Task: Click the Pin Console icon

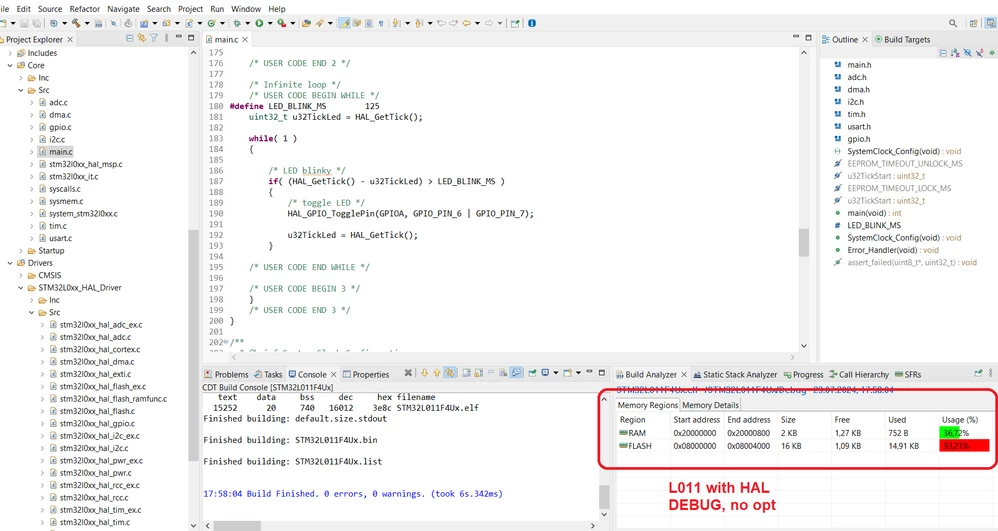Action: click(532, 373)
